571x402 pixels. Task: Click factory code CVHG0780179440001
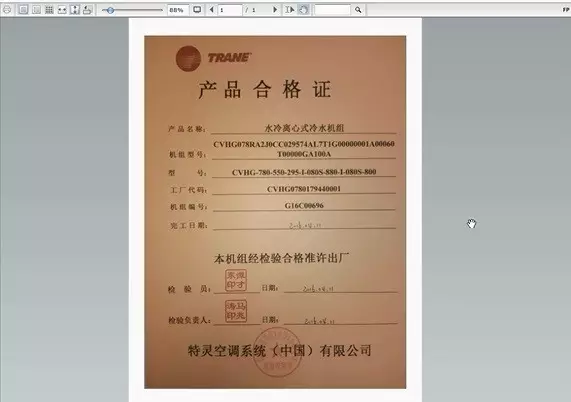pyautogui.click(x=304, y=189)
